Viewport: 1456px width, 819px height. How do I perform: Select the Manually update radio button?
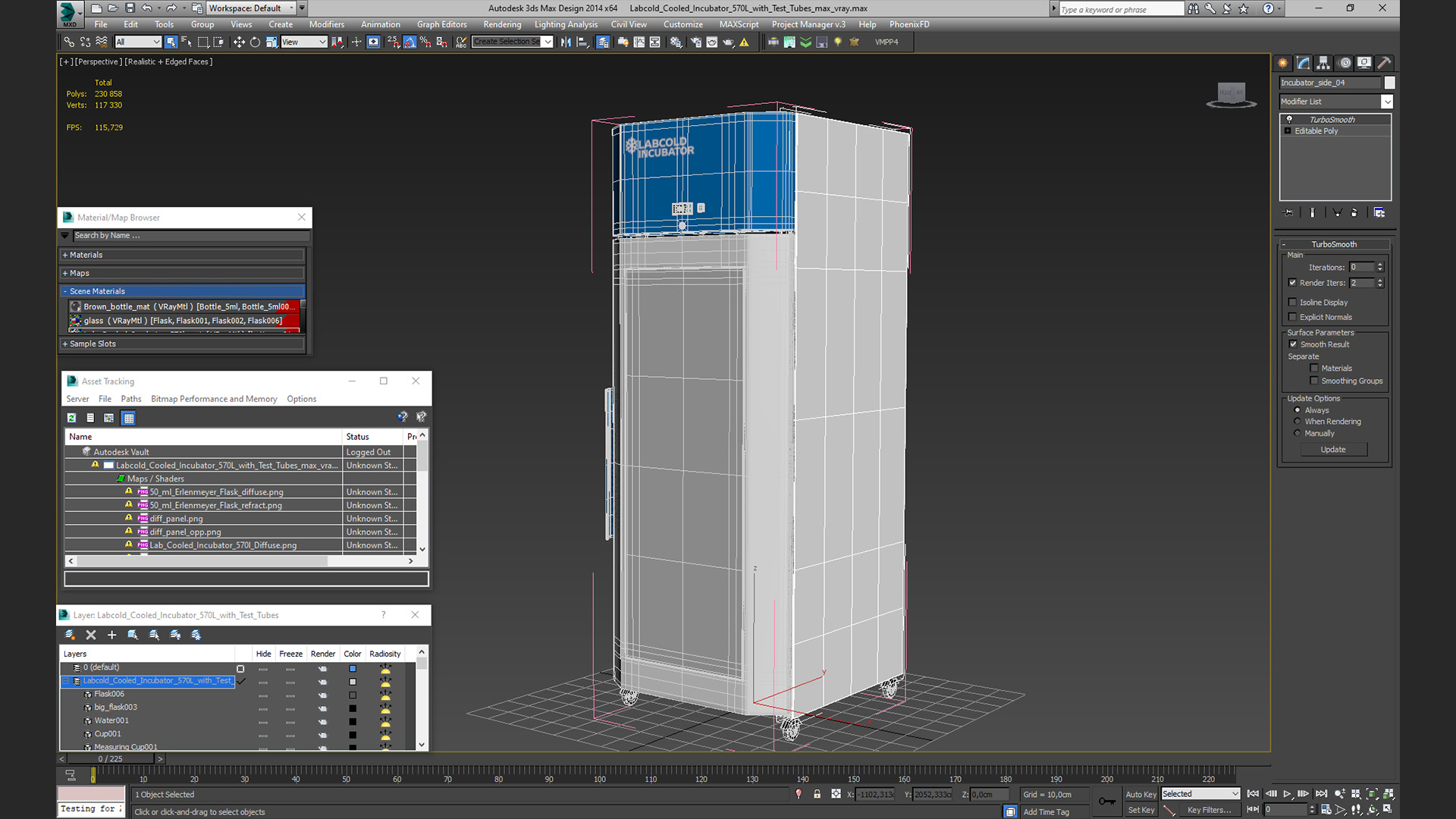(1298, 434)
